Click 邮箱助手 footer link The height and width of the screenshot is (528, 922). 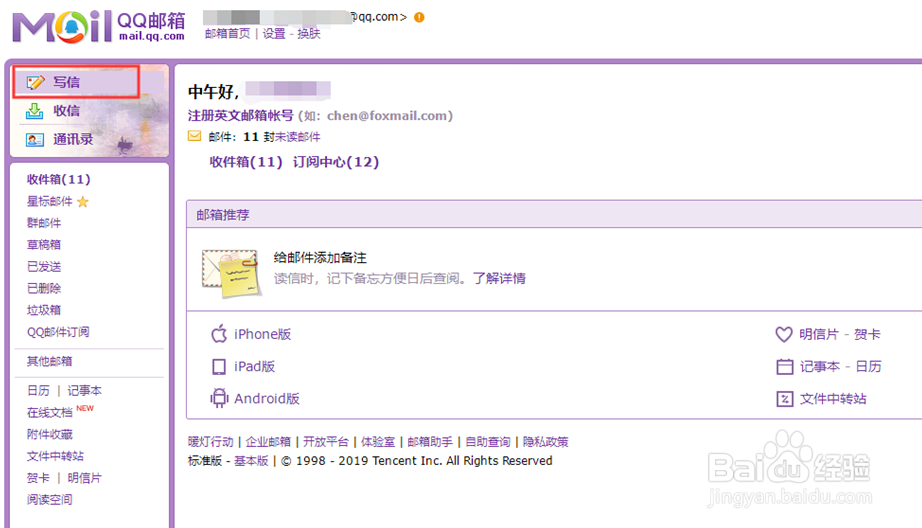pos(430,442)
